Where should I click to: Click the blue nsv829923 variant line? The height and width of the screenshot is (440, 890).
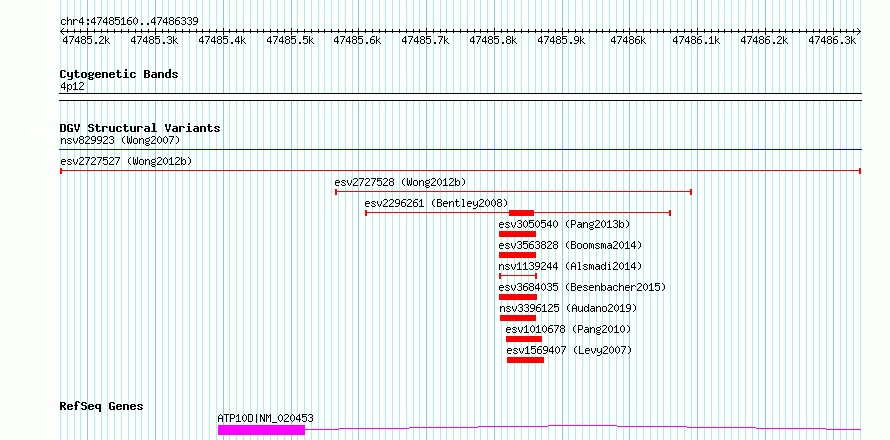pyautogui.click(x=460, y=150)
